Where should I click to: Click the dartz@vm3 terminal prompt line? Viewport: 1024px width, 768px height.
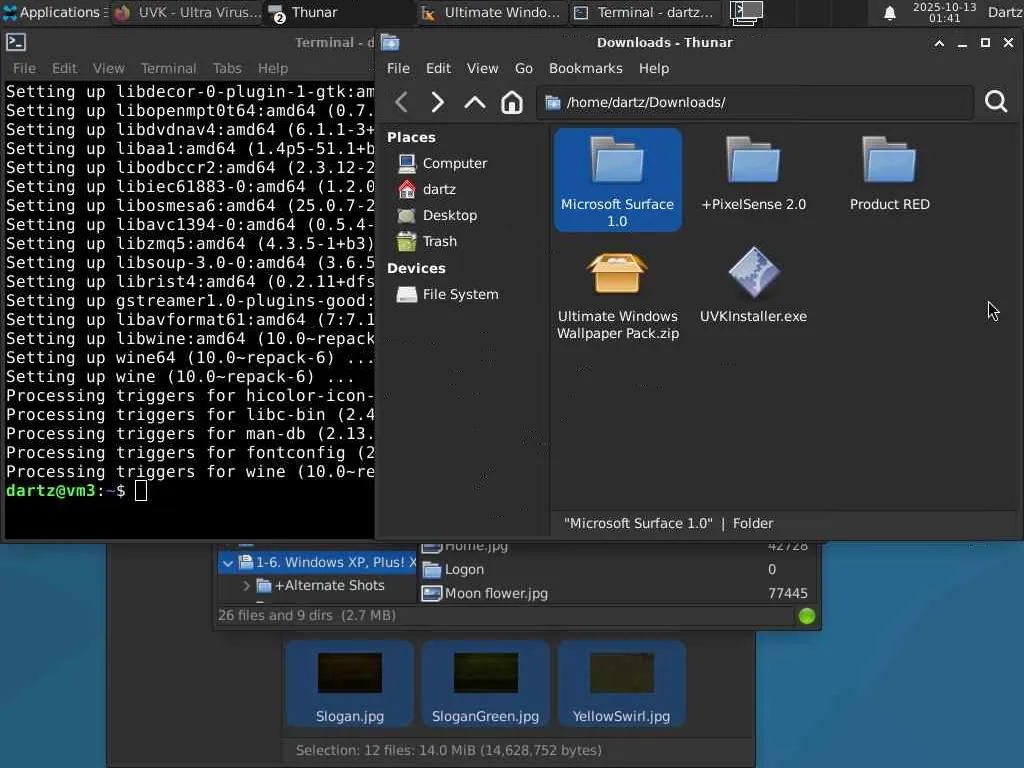[x=76, y=490]
